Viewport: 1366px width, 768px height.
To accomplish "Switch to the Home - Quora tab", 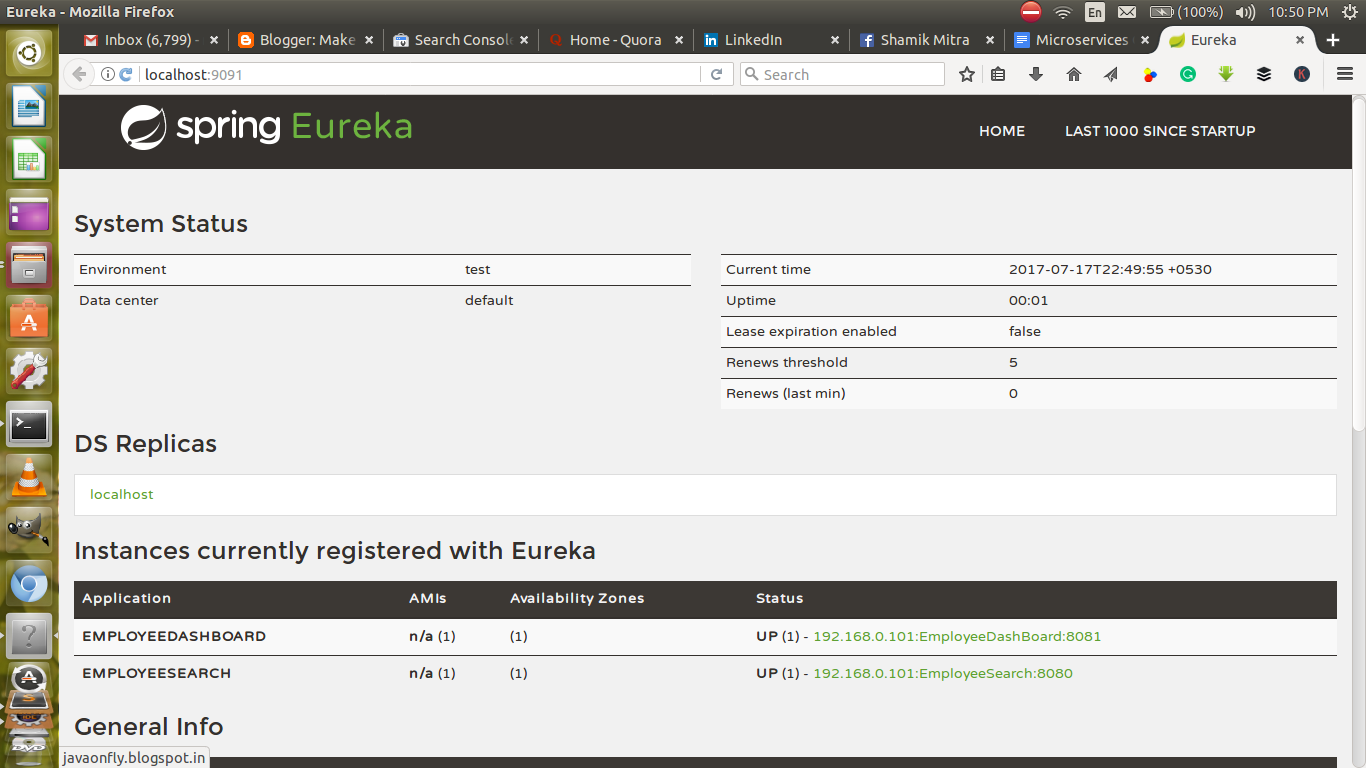I will (x=615, y=40).
